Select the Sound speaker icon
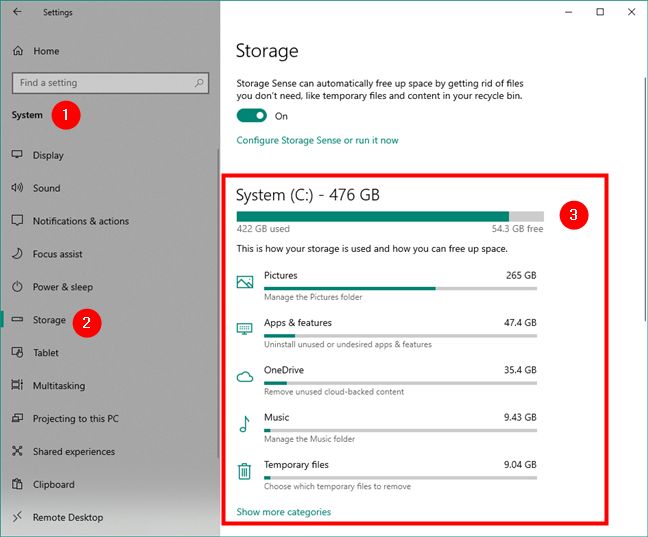648x537 pixels. click(17, 188)
